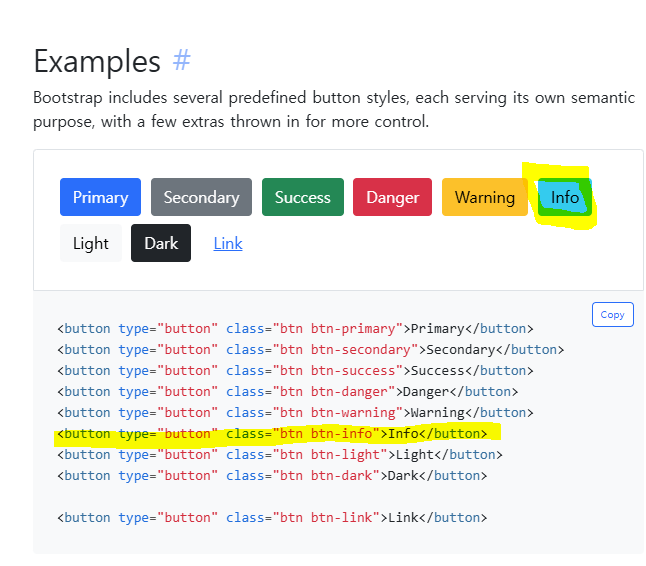Screen dimensions: 646x566
Task: Click the 'Bootstrap includes several predefined' paragraph
Action: pos(334,110)
